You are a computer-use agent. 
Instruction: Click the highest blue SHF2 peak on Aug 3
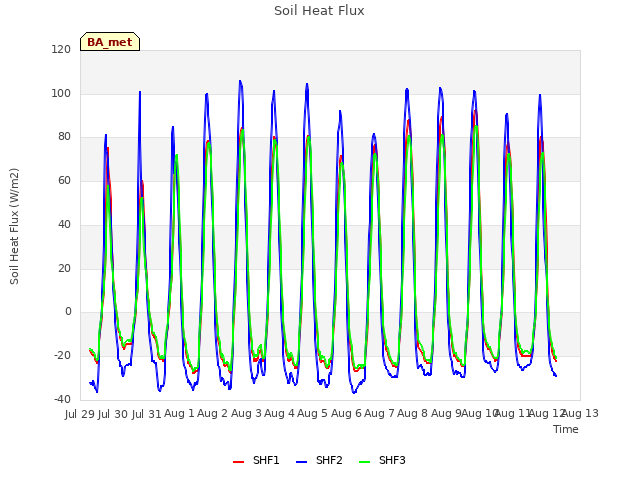click(x=240, y=81)
